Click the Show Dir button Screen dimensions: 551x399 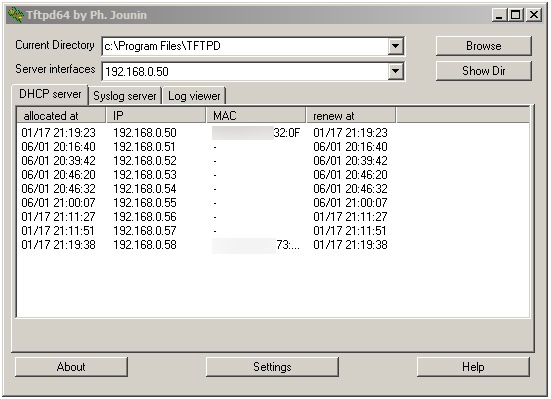pyautogui.click(x=484, y=71)
